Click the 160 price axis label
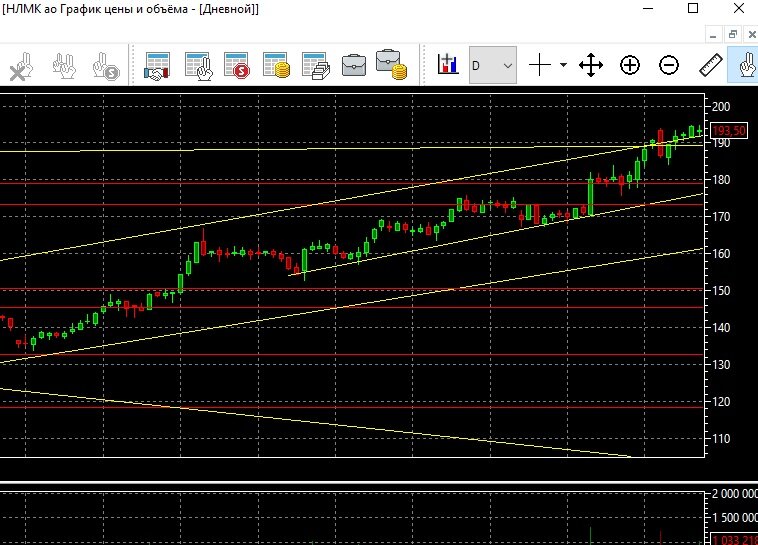 (x=721, y=253)
